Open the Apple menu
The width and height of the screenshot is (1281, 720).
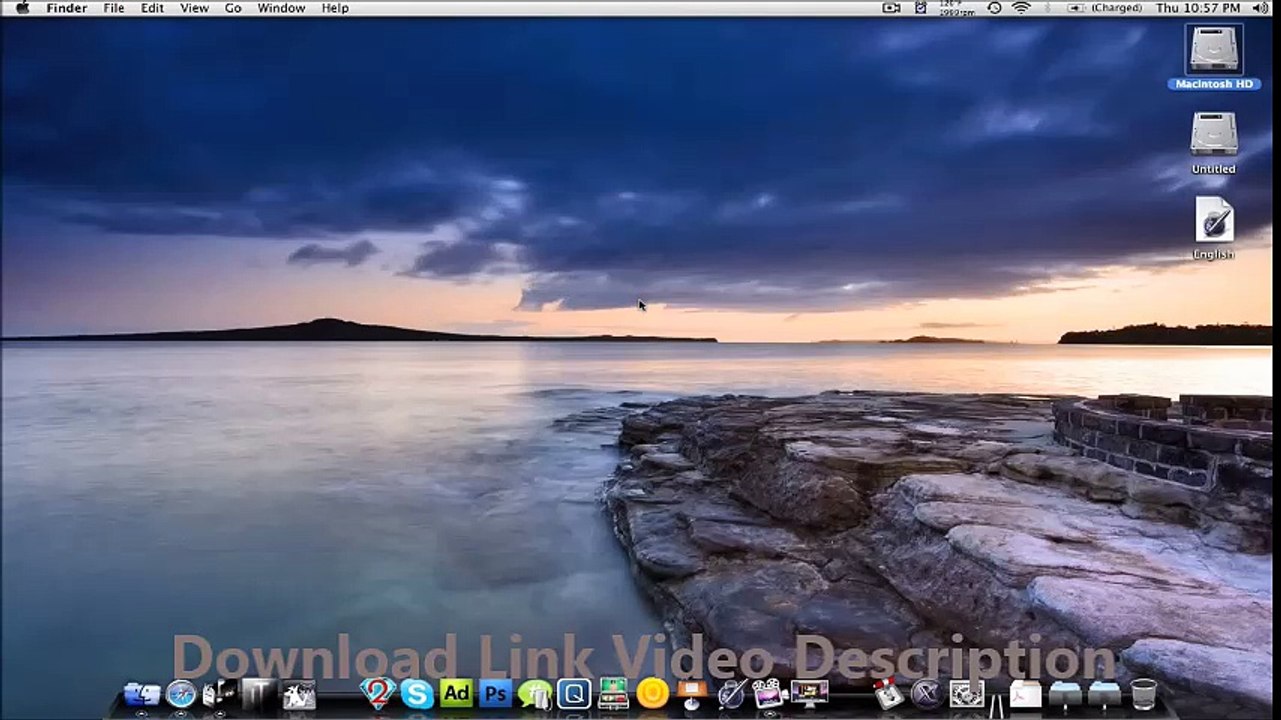click(22, 8)
